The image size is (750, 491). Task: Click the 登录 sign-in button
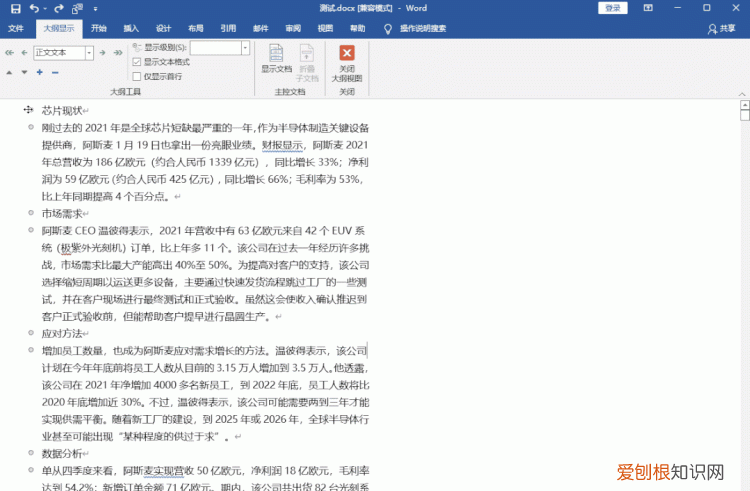click(613, 8)
